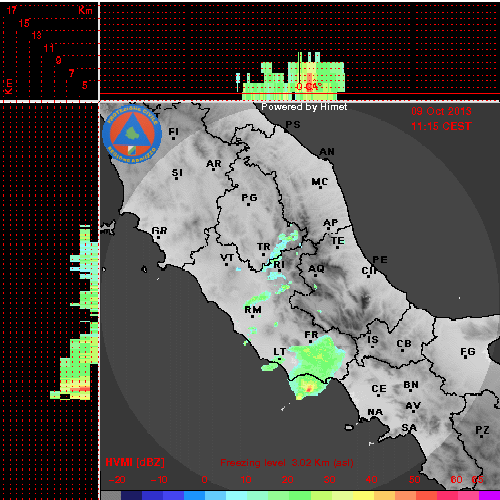The width and height of the screenshot is (500, 500).
Task: Click the '13' altitude label
Action: pyautogui.click(x=37, y=35)
